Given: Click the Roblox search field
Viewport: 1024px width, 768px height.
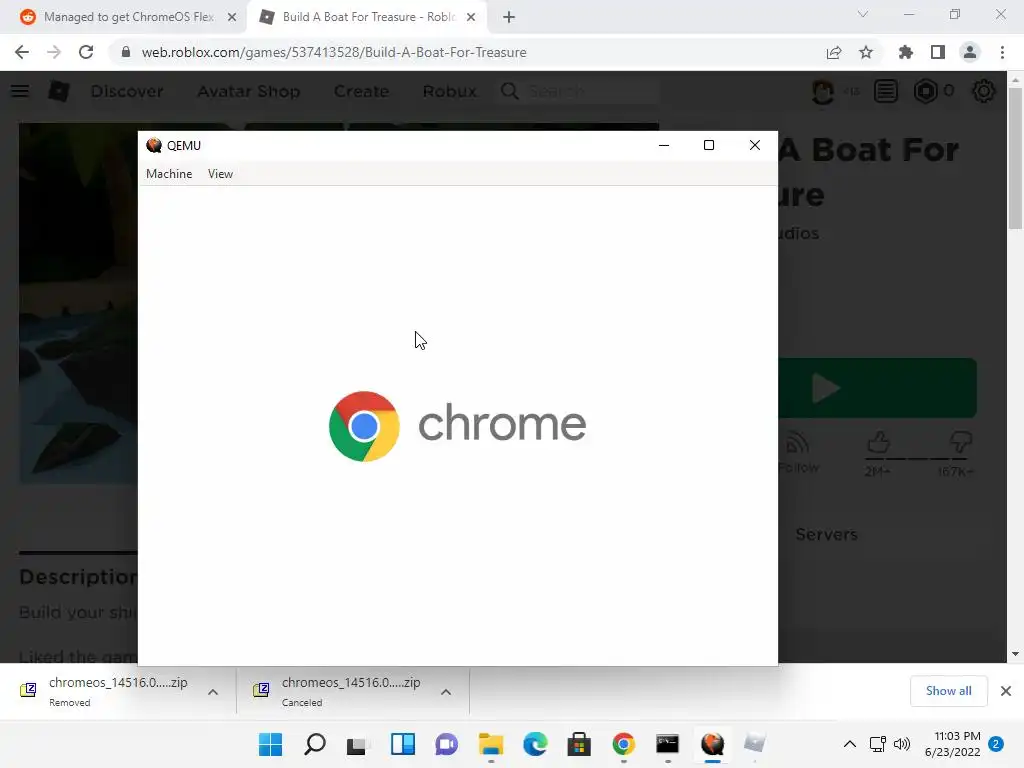Looking at the screenshot, I should click(579, 91).
